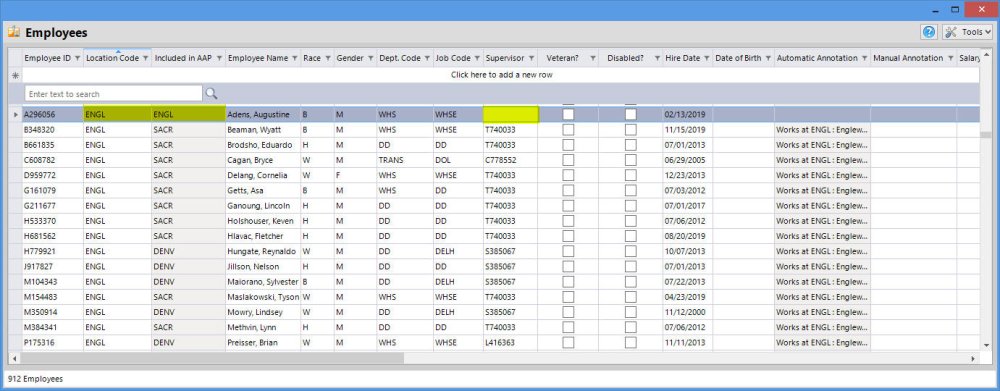Open the Automatic Annotation filter icon
1000x391 pixels.
point(864,58)
